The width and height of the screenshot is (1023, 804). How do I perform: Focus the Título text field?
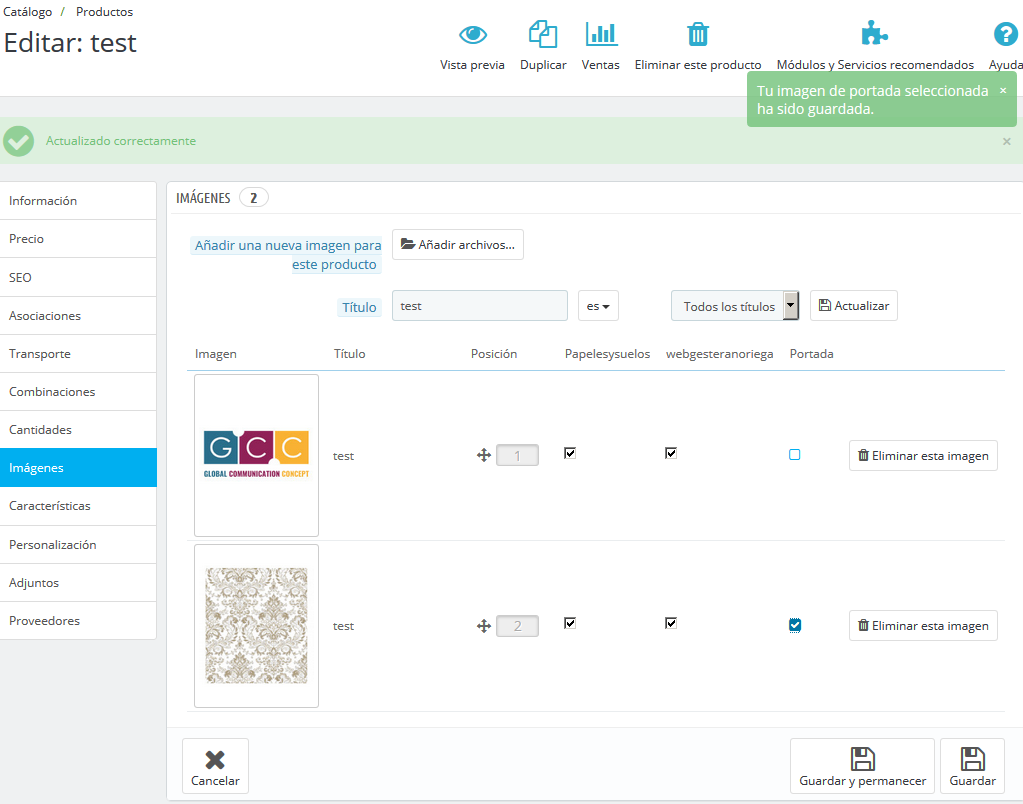(x=480, y=305)
